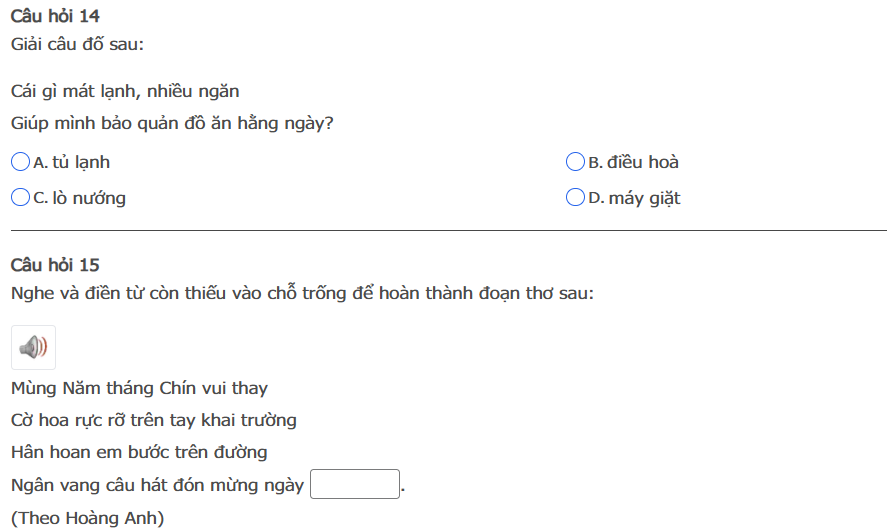The image size is (887, 531).
Task: Select radio button A for tủ lạnh
Action: click(20, 161)
